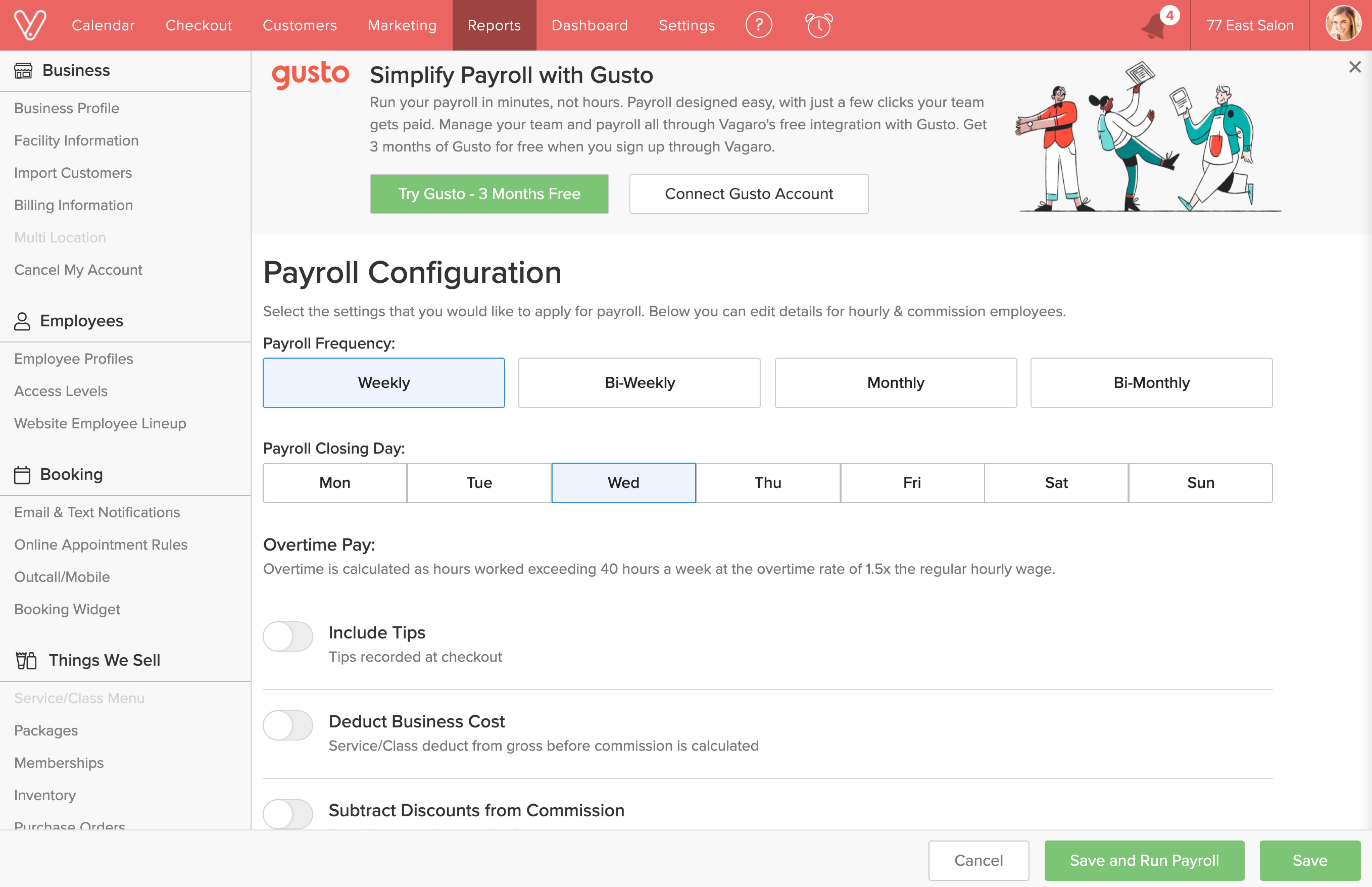Viewport: 1372px width, 887px height.
Task: Open the help question mark icon
Action: pos(759,25)
